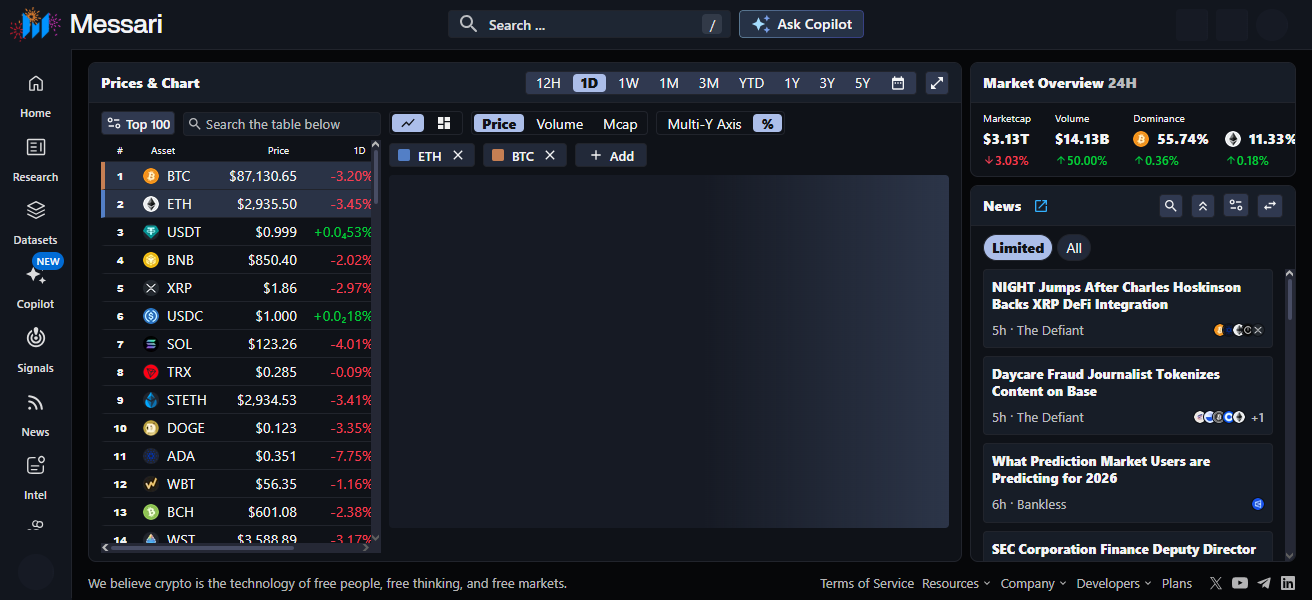
Task: Expand the chart to fullscreen
Action: (937, 83)
